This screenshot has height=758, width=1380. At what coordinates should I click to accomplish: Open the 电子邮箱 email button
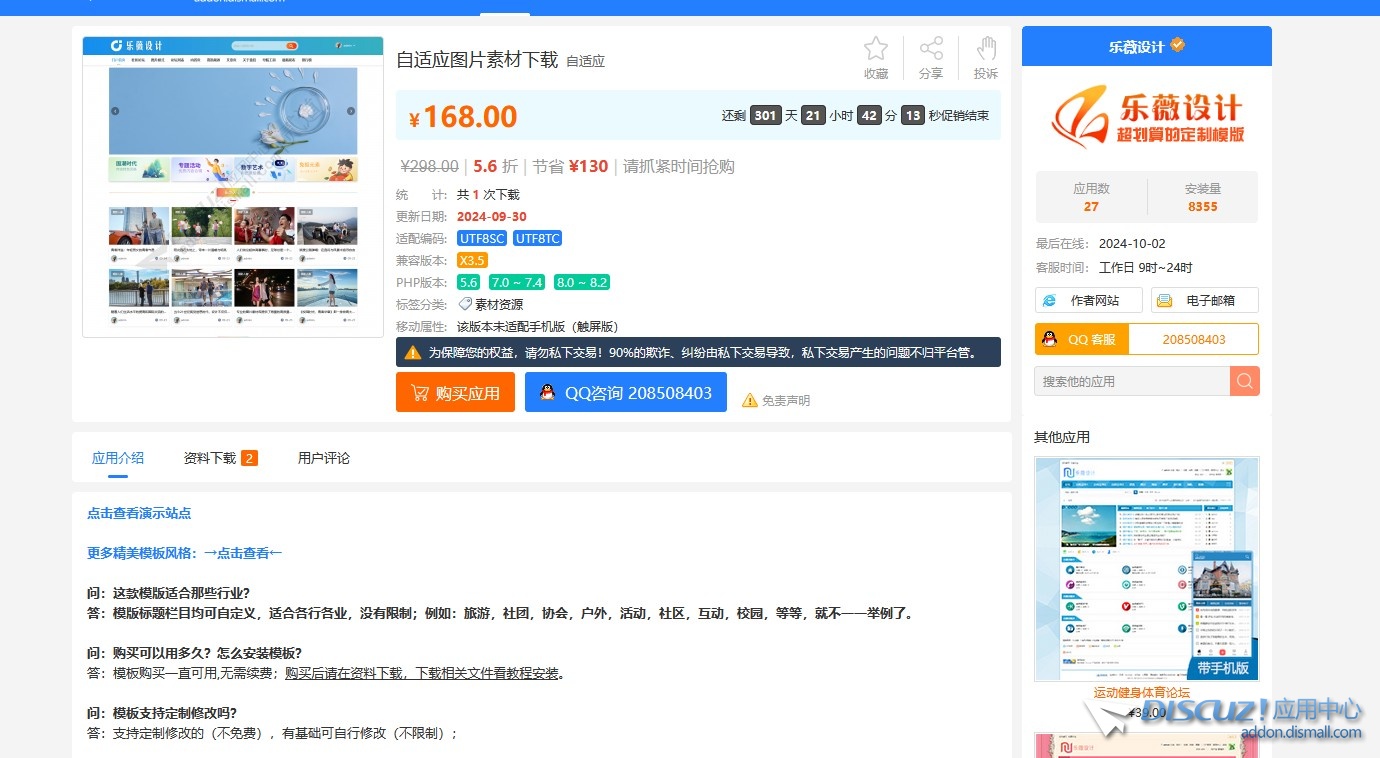1204,300
